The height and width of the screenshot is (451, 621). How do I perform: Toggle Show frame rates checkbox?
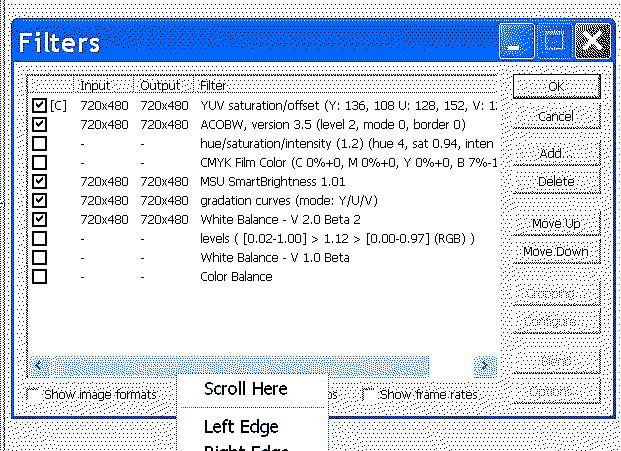point(369,394)
